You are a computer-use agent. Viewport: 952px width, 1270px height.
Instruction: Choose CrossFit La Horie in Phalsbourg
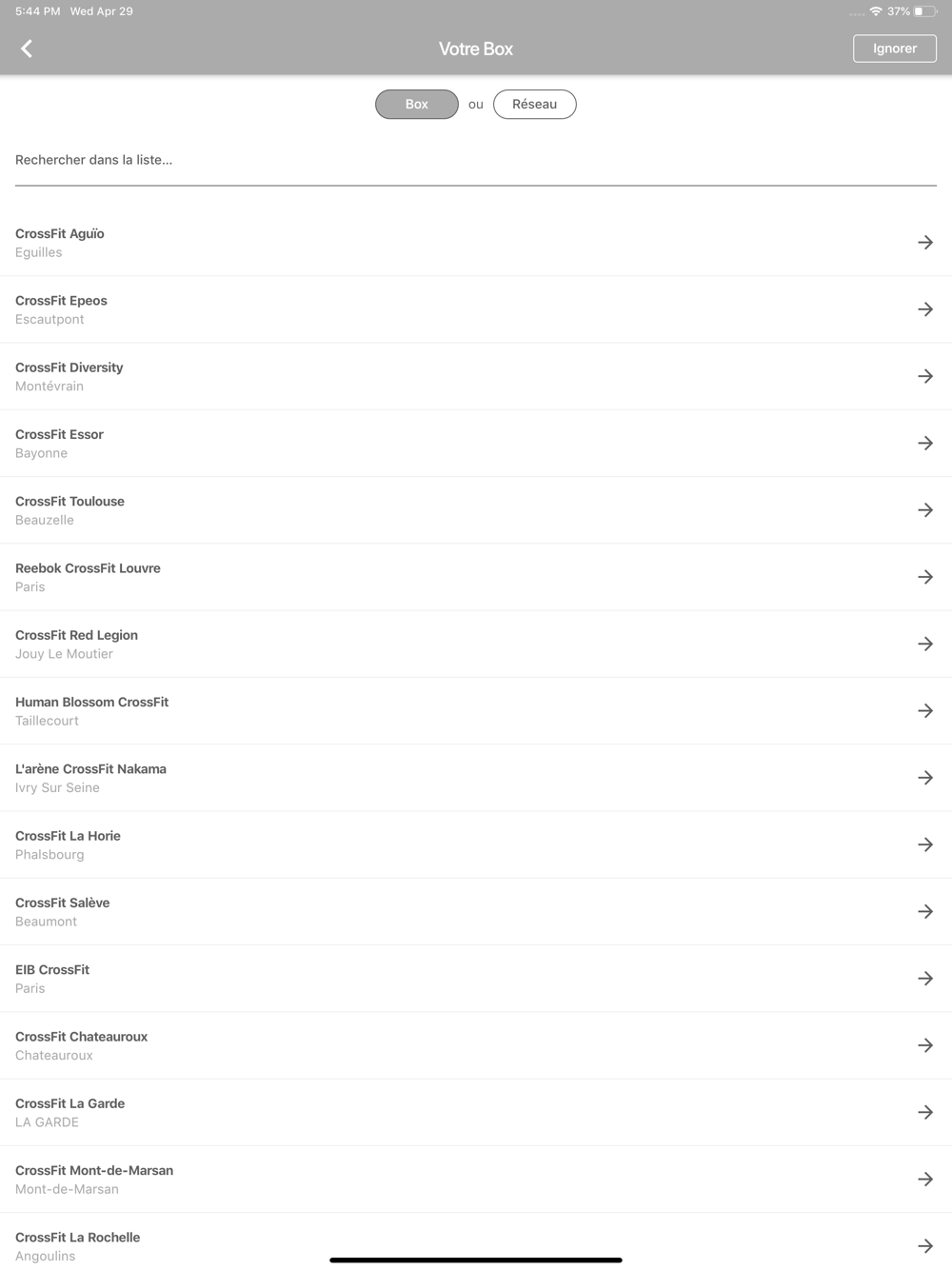pyautogui.click(x=476, y=845)
